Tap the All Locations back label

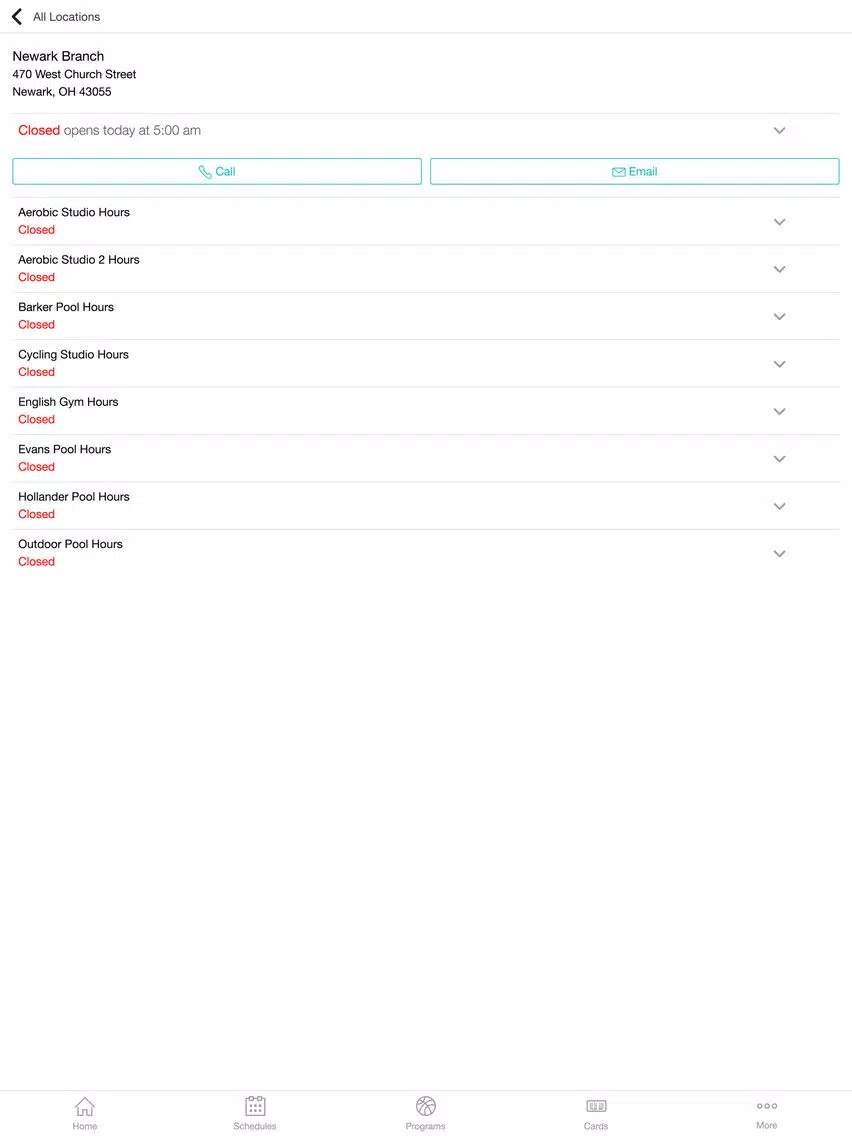pos(67,17)
